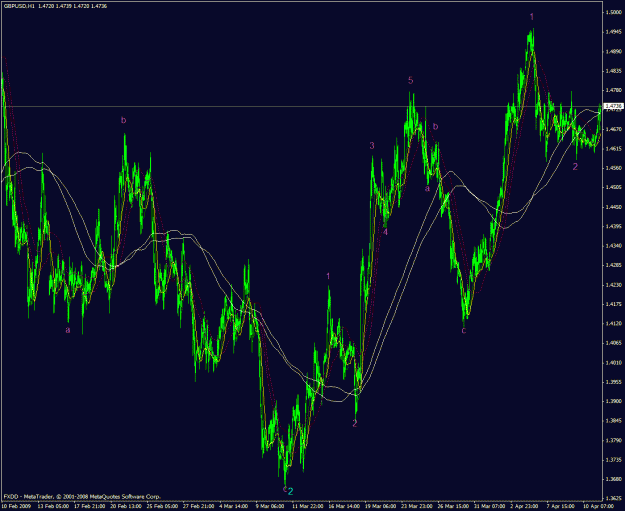Click the "19 Mar 06:00" time label
This screenshot has width=625, height=511.
(x=380, y=506)
